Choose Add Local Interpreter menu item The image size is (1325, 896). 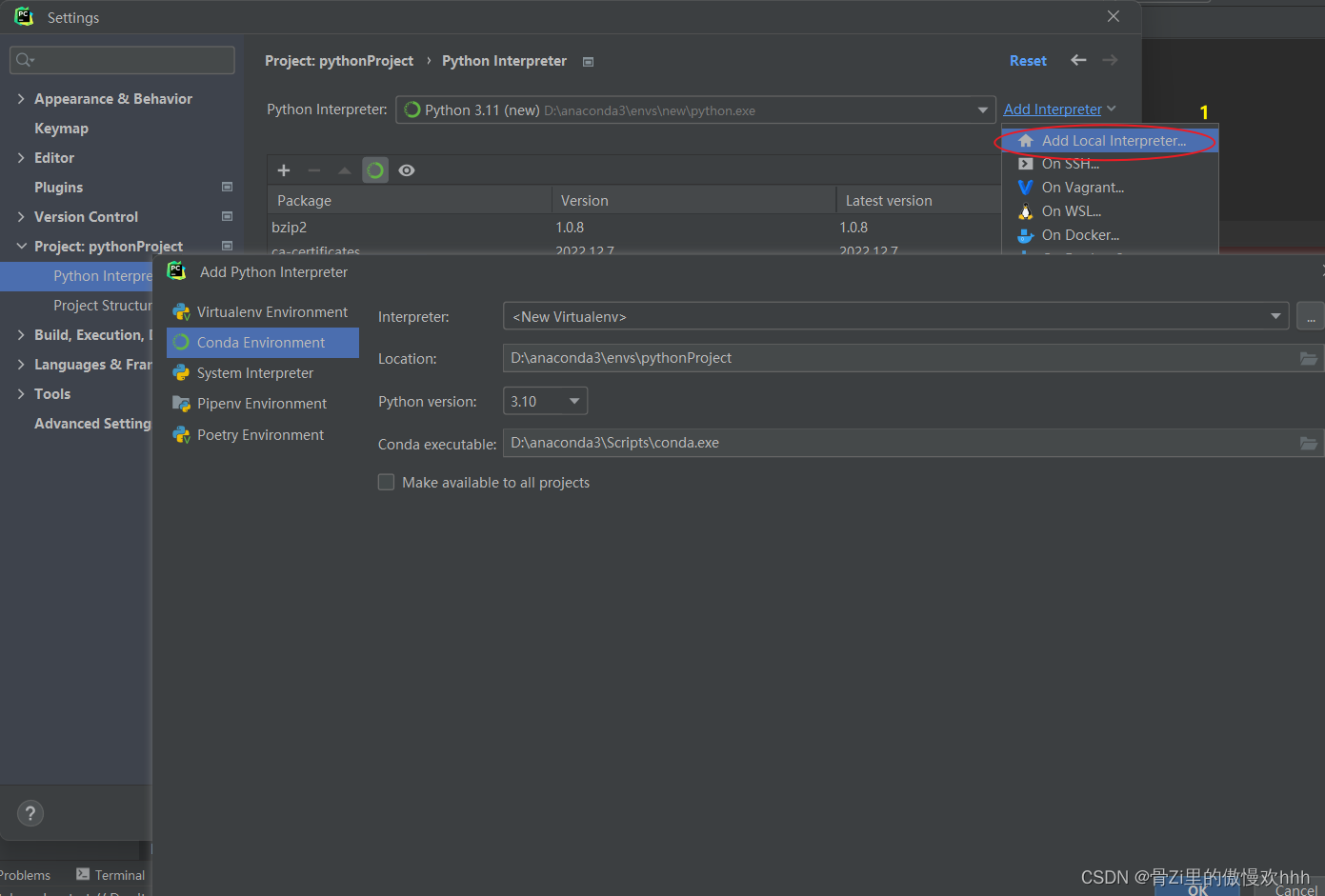tap(1110, 141)
